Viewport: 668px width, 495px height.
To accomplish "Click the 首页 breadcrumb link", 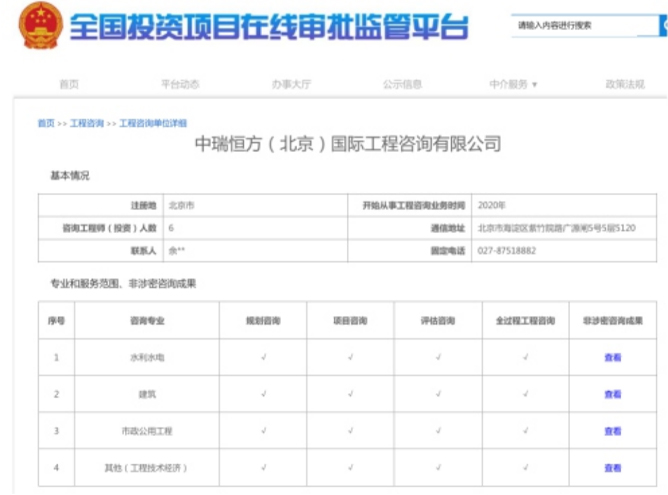I will [46, 123].
